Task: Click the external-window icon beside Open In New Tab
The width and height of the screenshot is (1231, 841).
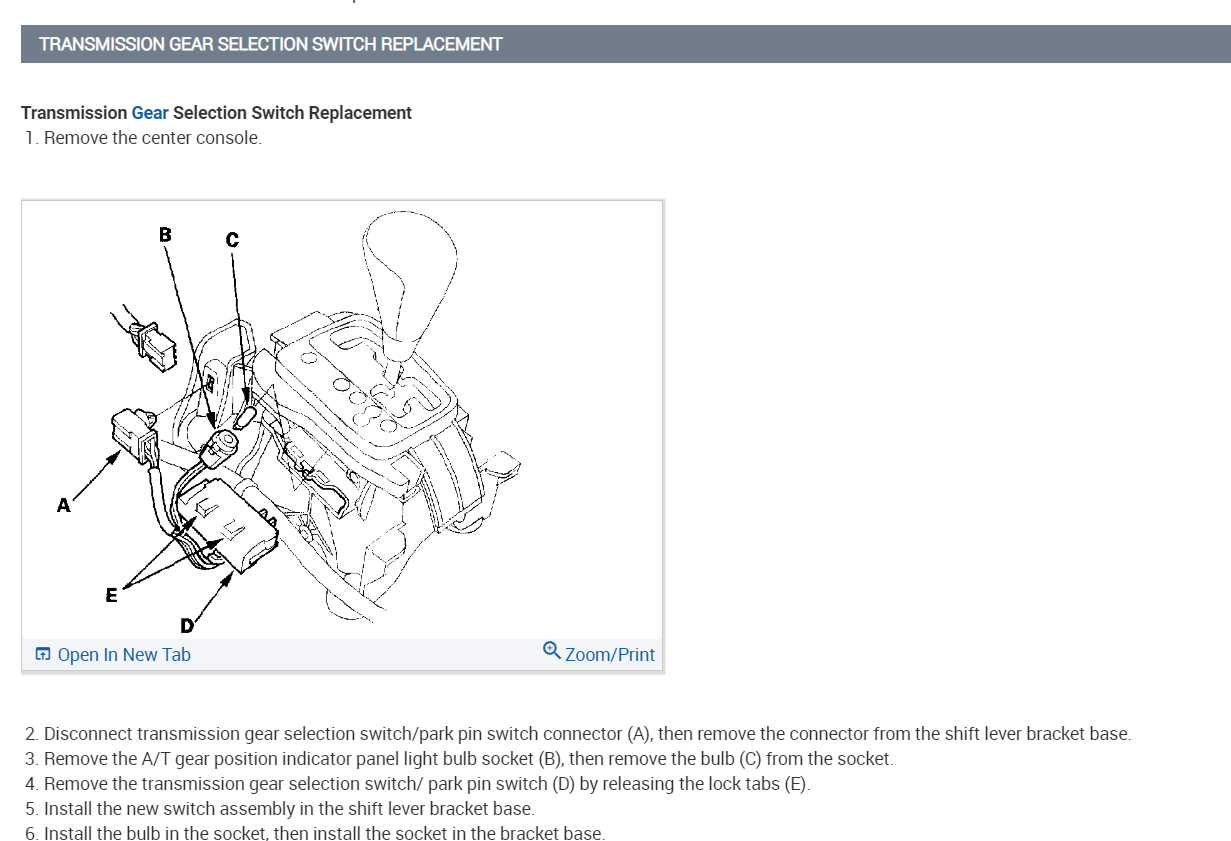Action: pyautogui.click(x=42, y=653)
